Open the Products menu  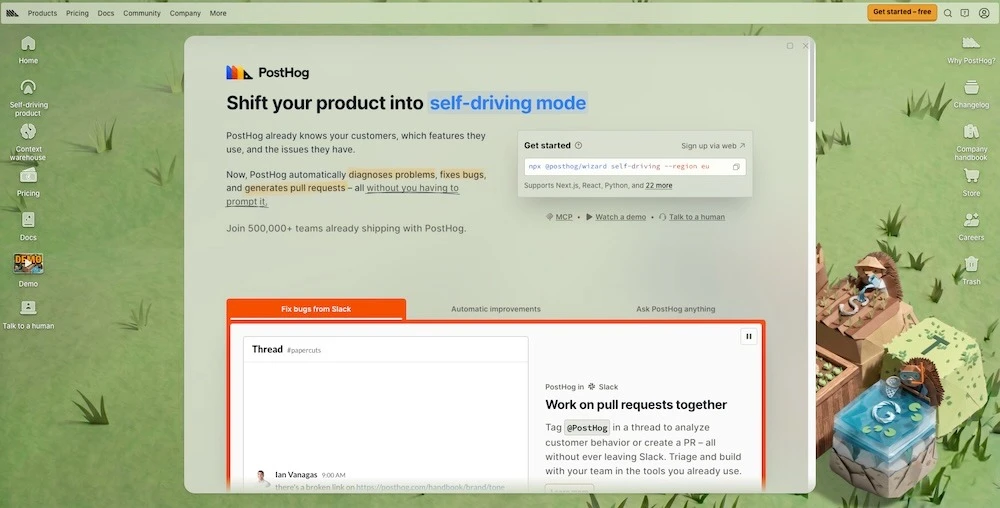pyautogui.click(x=42, y=13)
